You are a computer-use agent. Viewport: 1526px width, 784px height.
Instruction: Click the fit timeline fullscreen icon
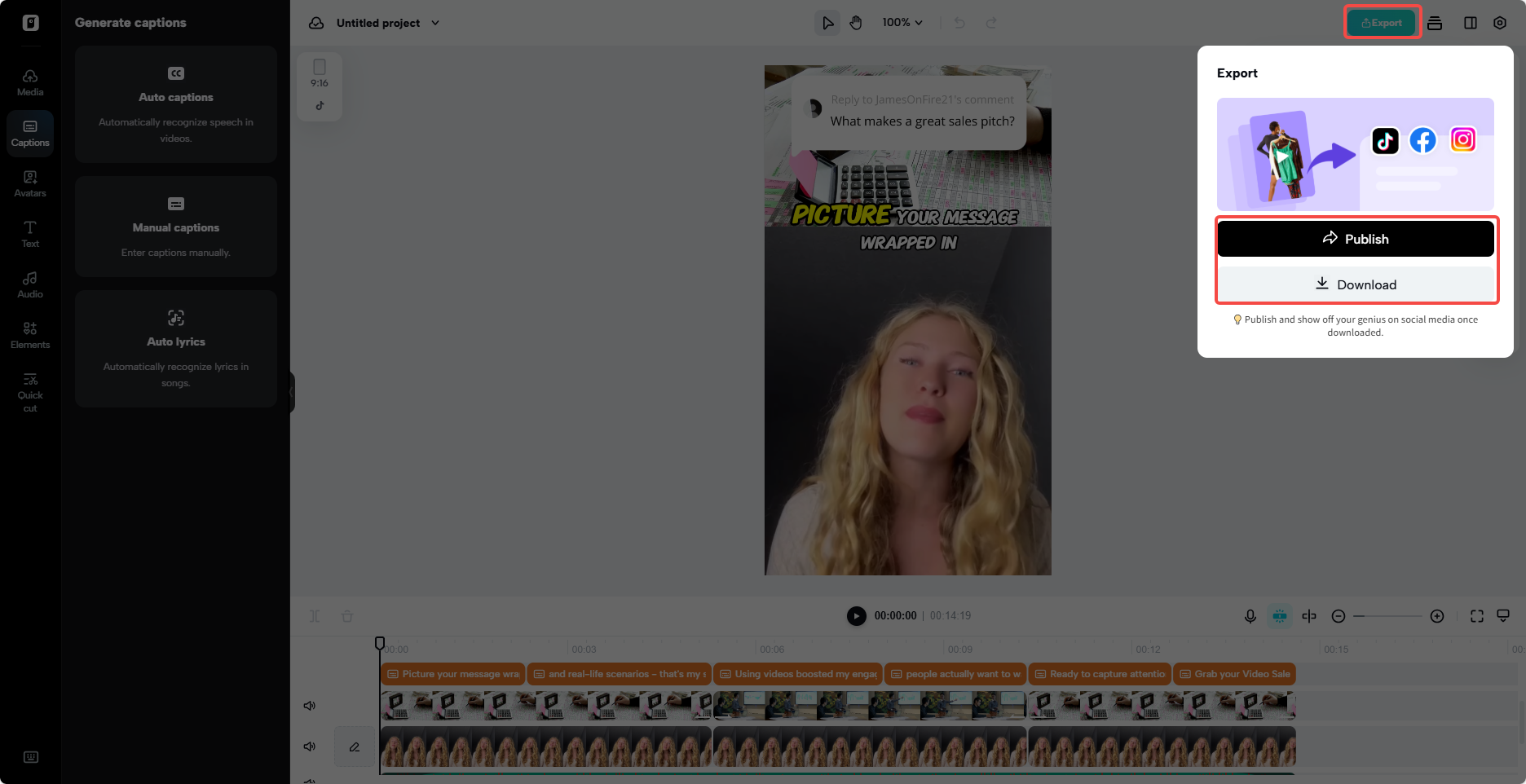click(1477, 616)
